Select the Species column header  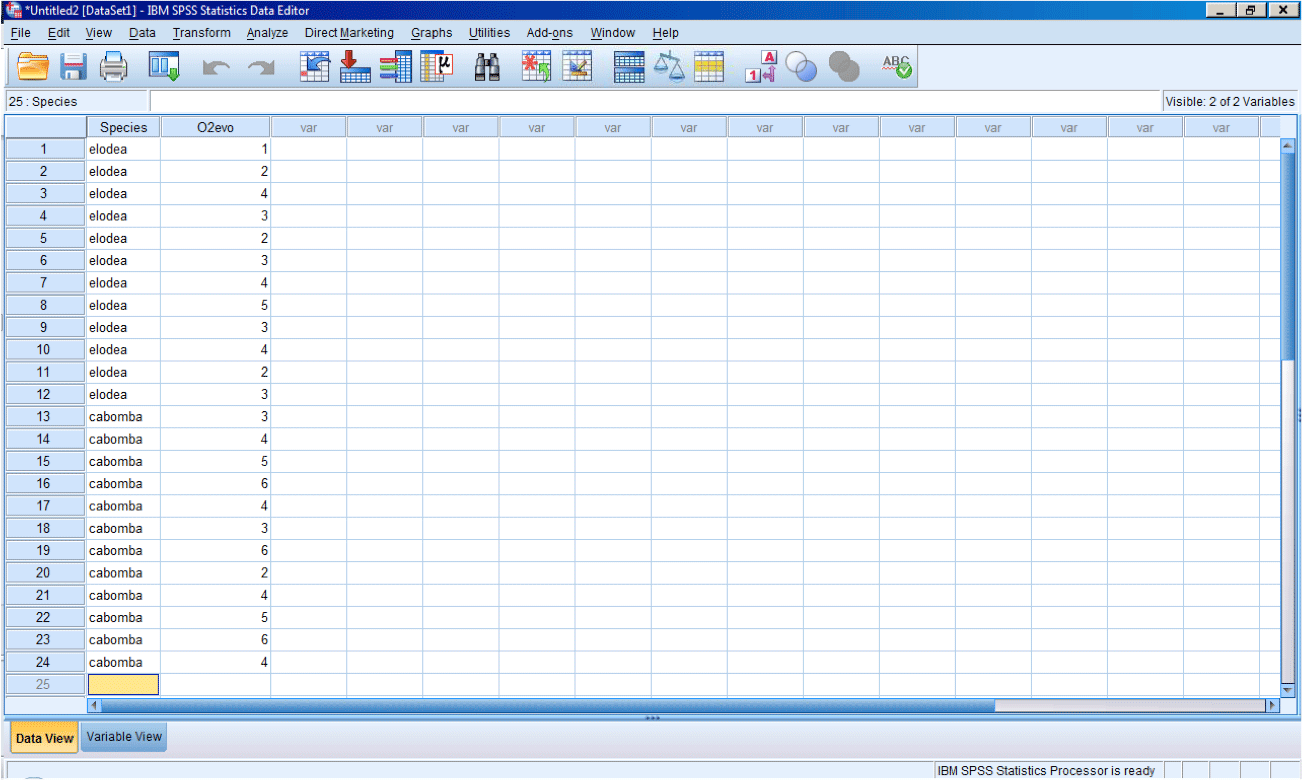(123, 127)
